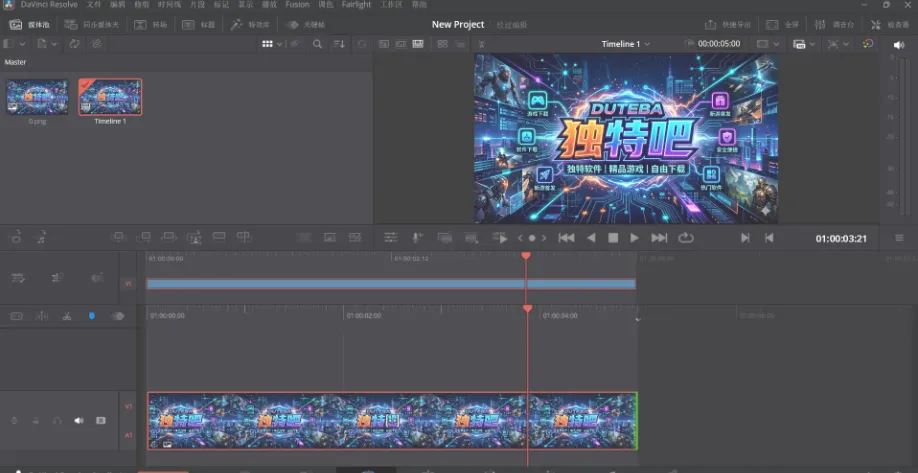Open the 调音台 audio mixer
Viewport: 918px width, 473px height.
(x=832, y=24)
